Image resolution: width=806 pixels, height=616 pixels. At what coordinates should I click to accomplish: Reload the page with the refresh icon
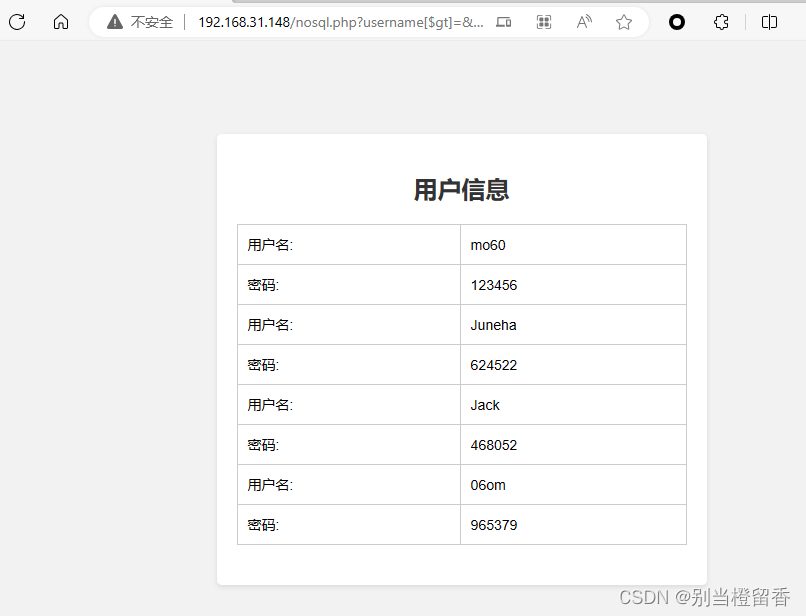[x=17, y=22]
